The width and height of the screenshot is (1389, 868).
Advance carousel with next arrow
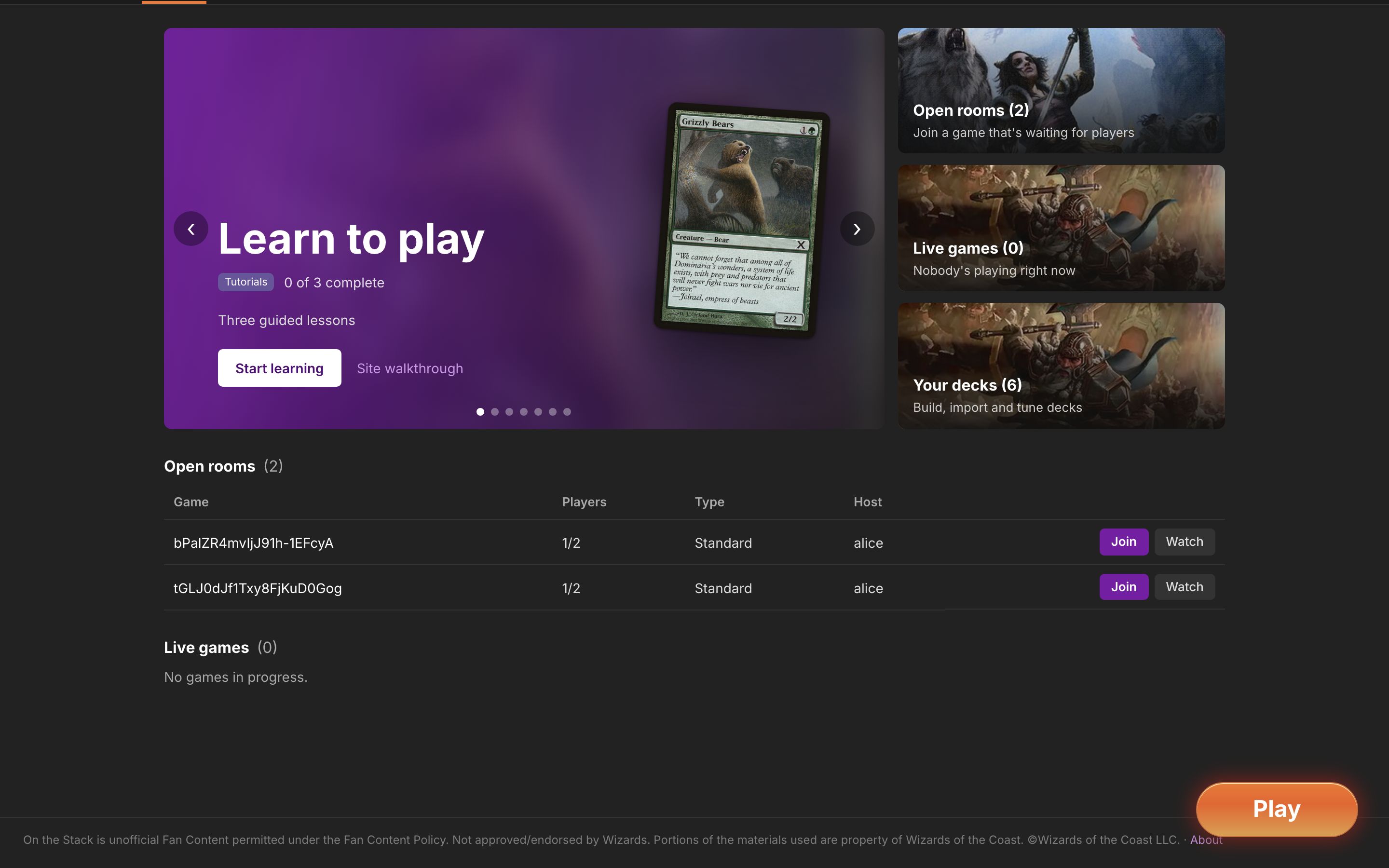(857, 229)
